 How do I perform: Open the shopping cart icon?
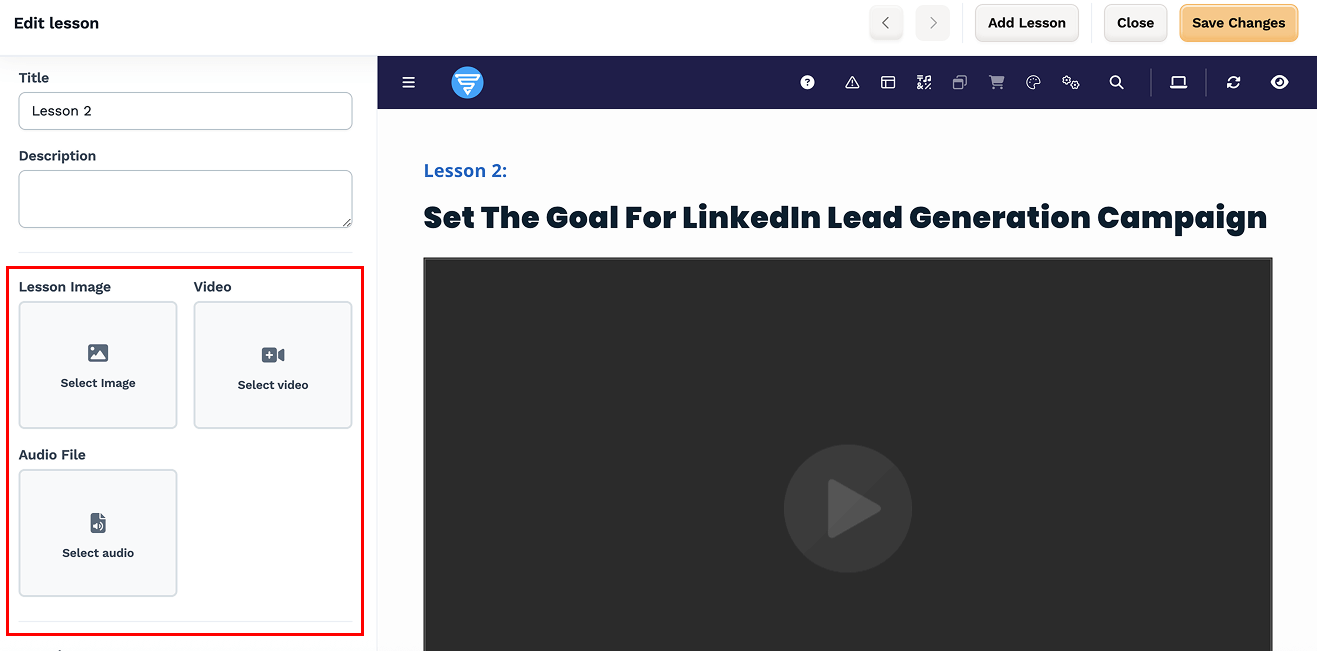coord(996,82)
